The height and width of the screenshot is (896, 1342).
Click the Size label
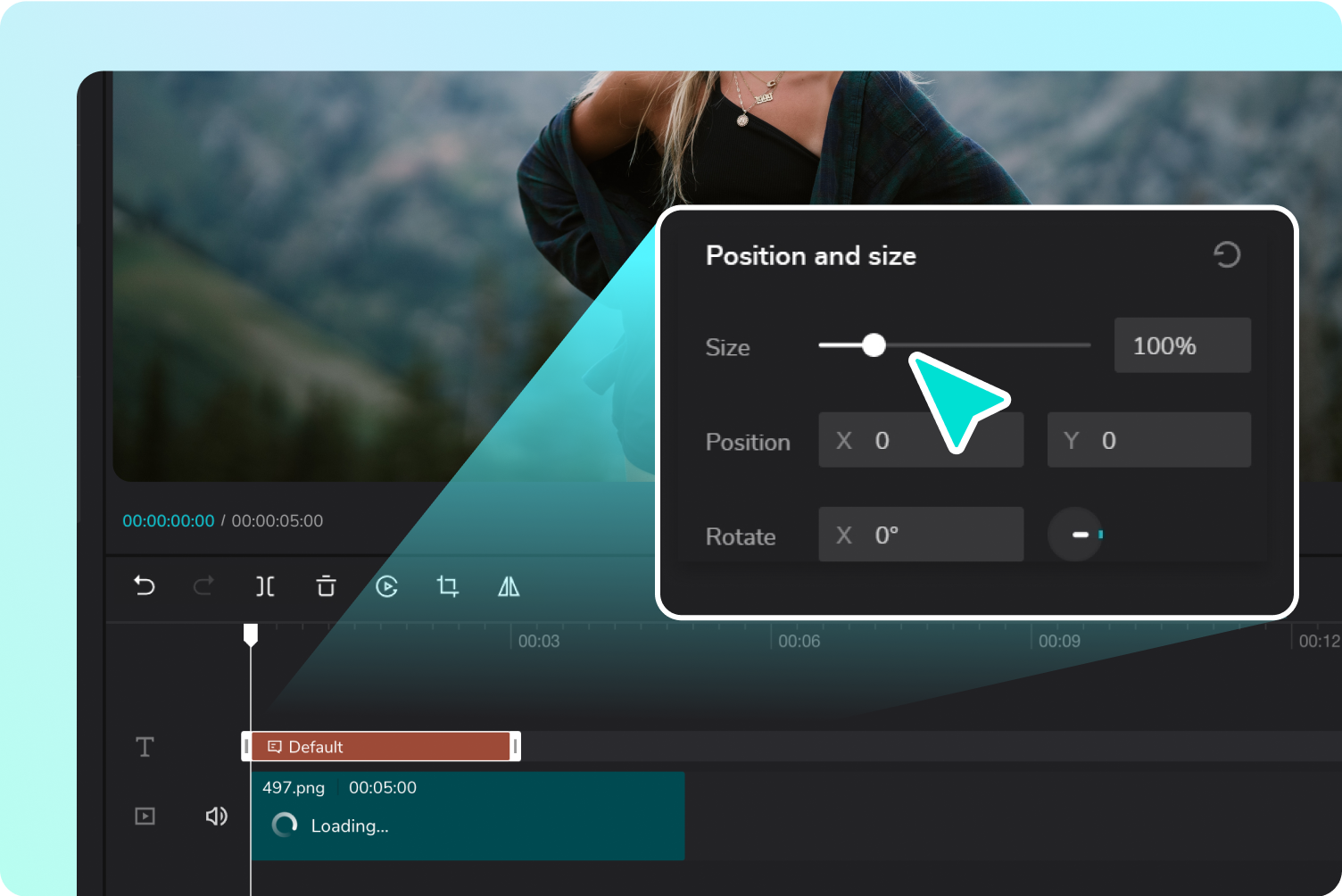(x=728, y=348)
